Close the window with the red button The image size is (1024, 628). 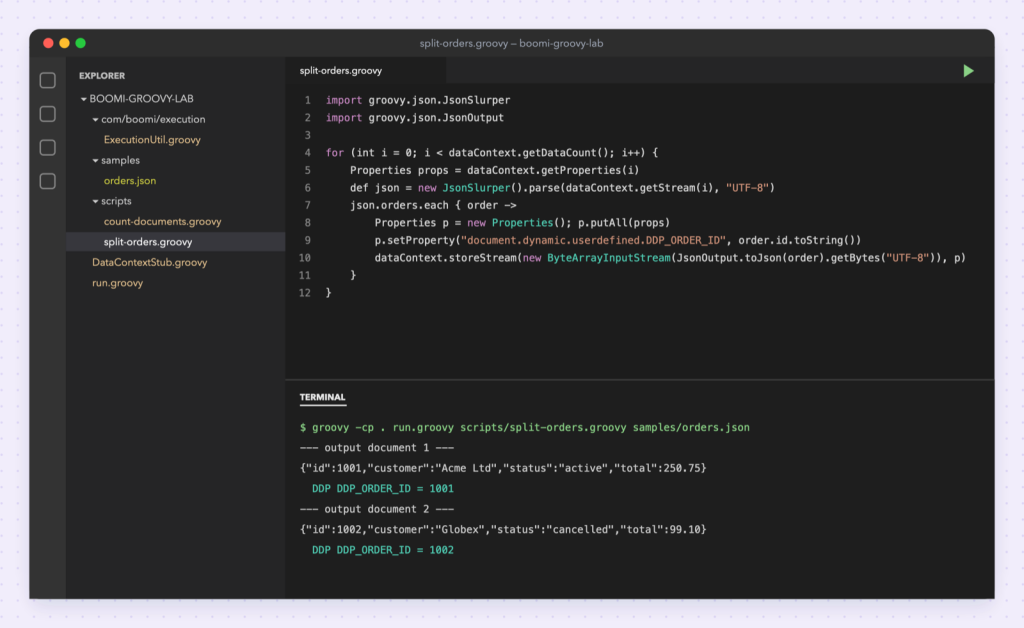click(48, 43)
